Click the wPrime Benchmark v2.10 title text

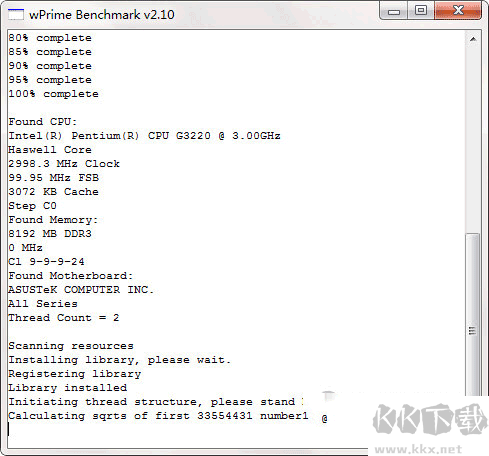(x=102, y=15)
